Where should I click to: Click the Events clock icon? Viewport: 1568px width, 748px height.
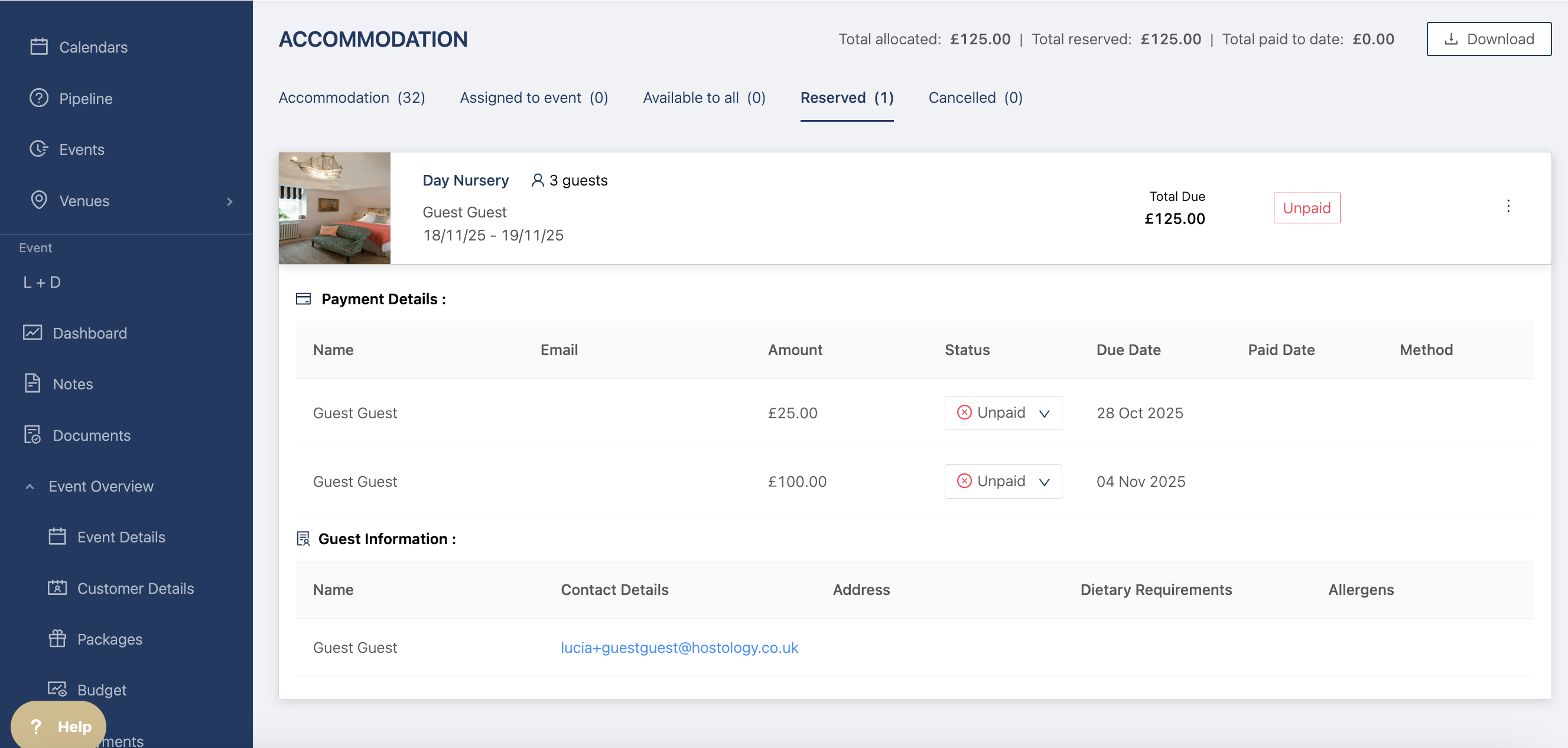coord(39,149)
